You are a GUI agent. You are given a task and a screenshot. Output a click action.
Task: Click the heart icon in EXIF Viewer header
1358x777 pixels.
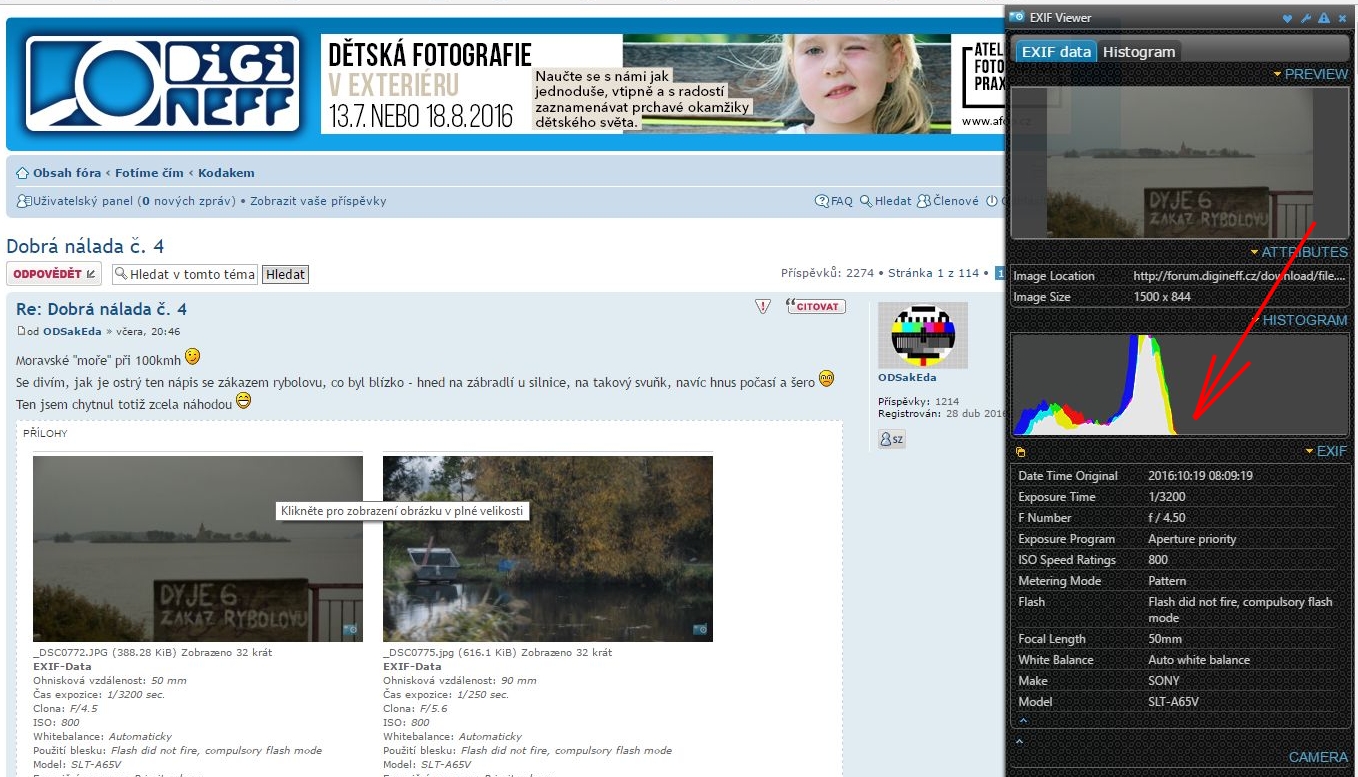pyautogui.click(x=1287, y=18)
